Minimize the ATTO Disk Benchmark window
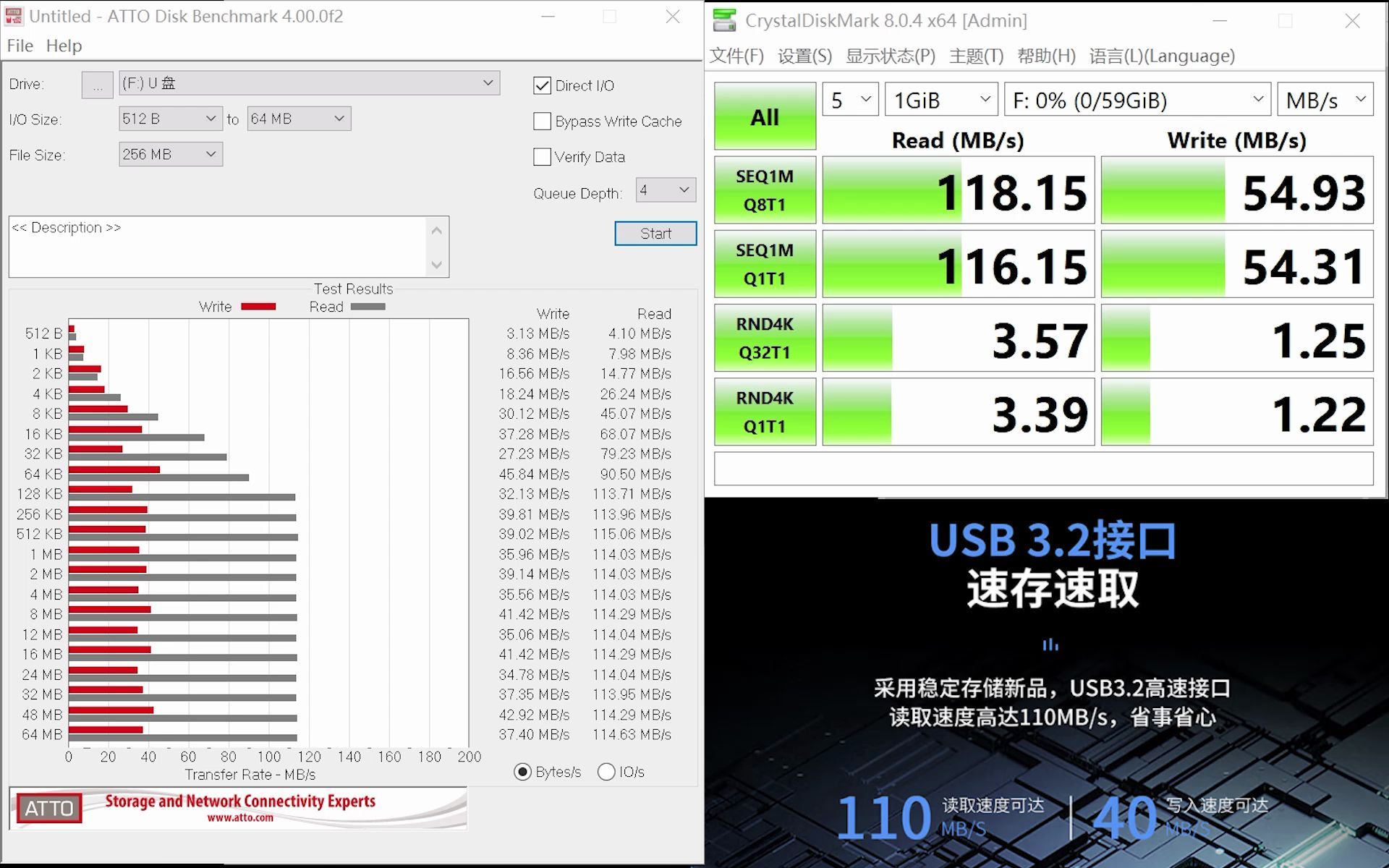This screenshot has height=868, width=1389. tap(548, 16)
